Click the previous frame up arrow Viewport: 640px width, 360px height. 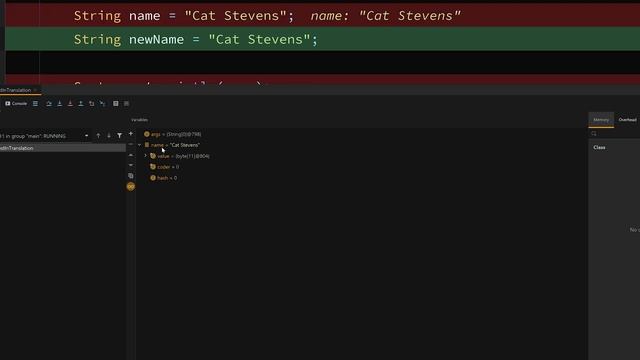[x=98, y=136]
